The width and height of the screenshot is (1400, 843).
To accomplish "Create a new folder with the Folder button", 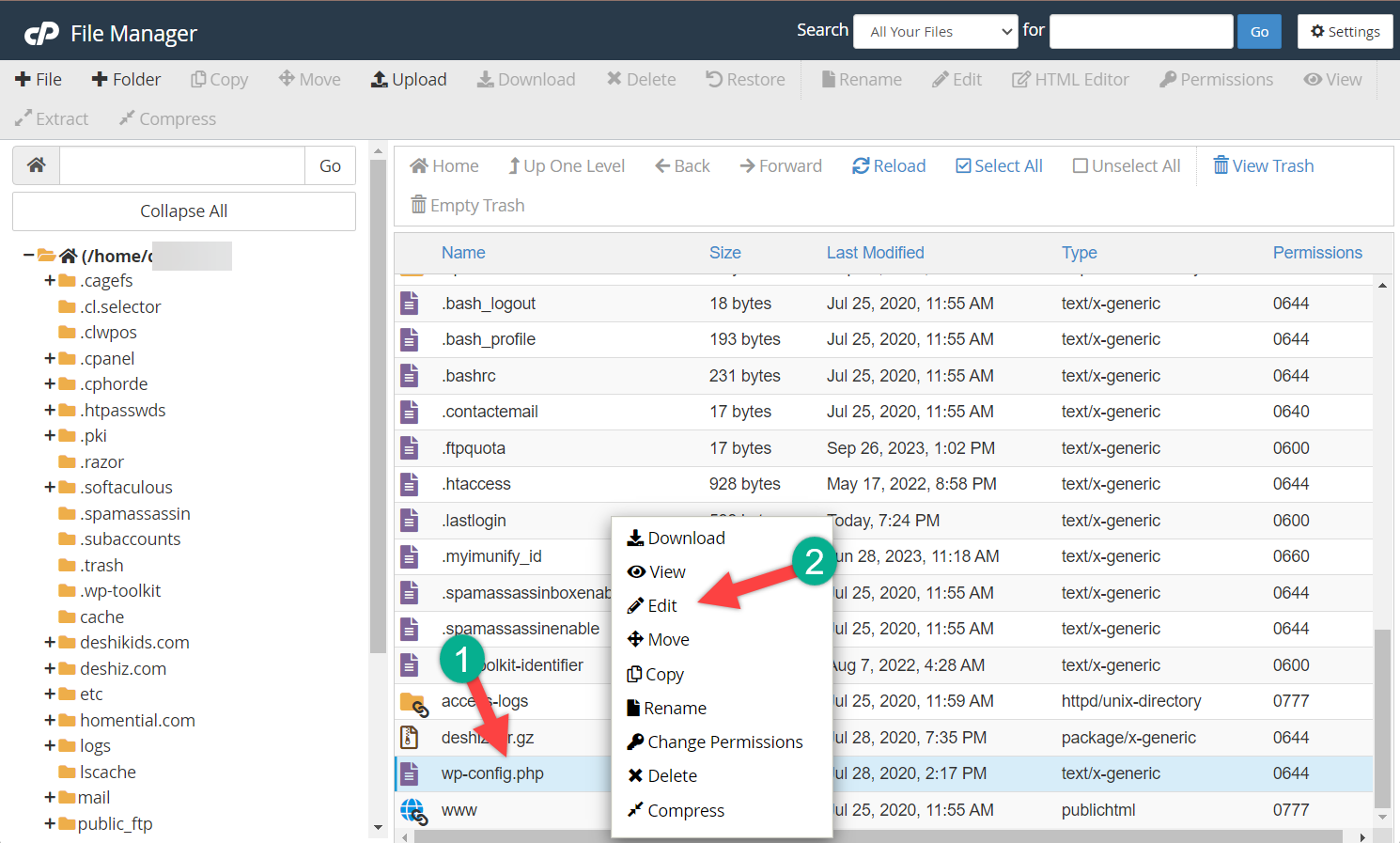I will pyautogui.click(x=126, y=80).
